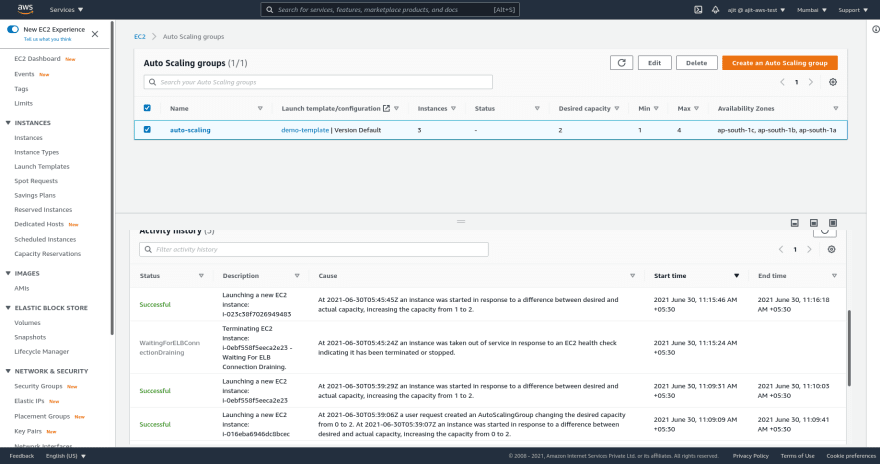880x464 pixels.
Task: Select instance ID i-023c38f7026949483 text
Action: pyautogui.click(x=256, y=314)
